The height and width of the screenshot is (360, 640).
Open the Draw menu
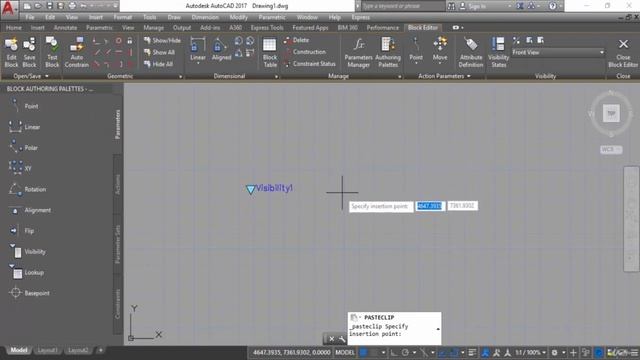(174, 18)
